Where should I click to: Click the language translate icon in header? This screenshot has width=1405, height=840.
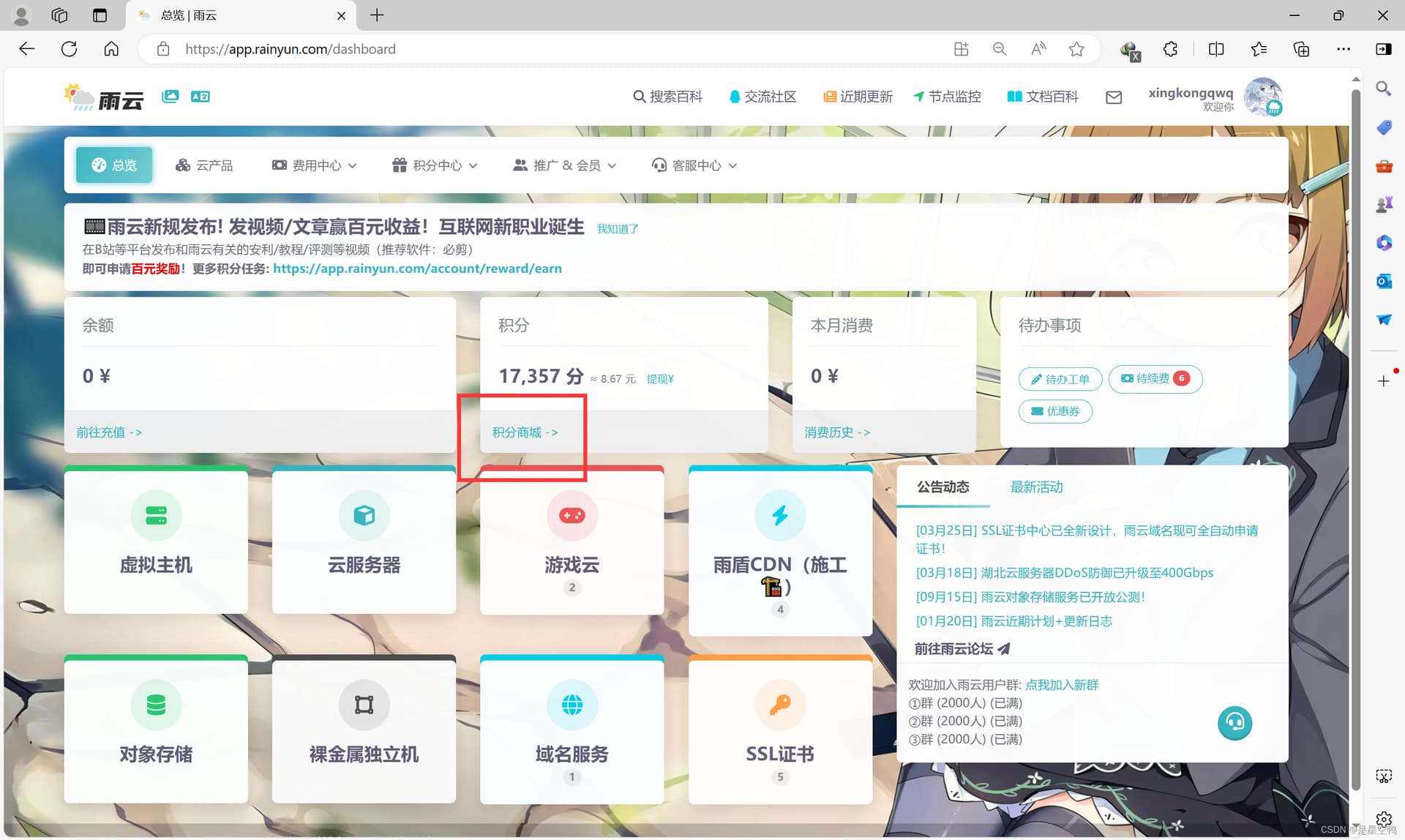pos(201,96)
